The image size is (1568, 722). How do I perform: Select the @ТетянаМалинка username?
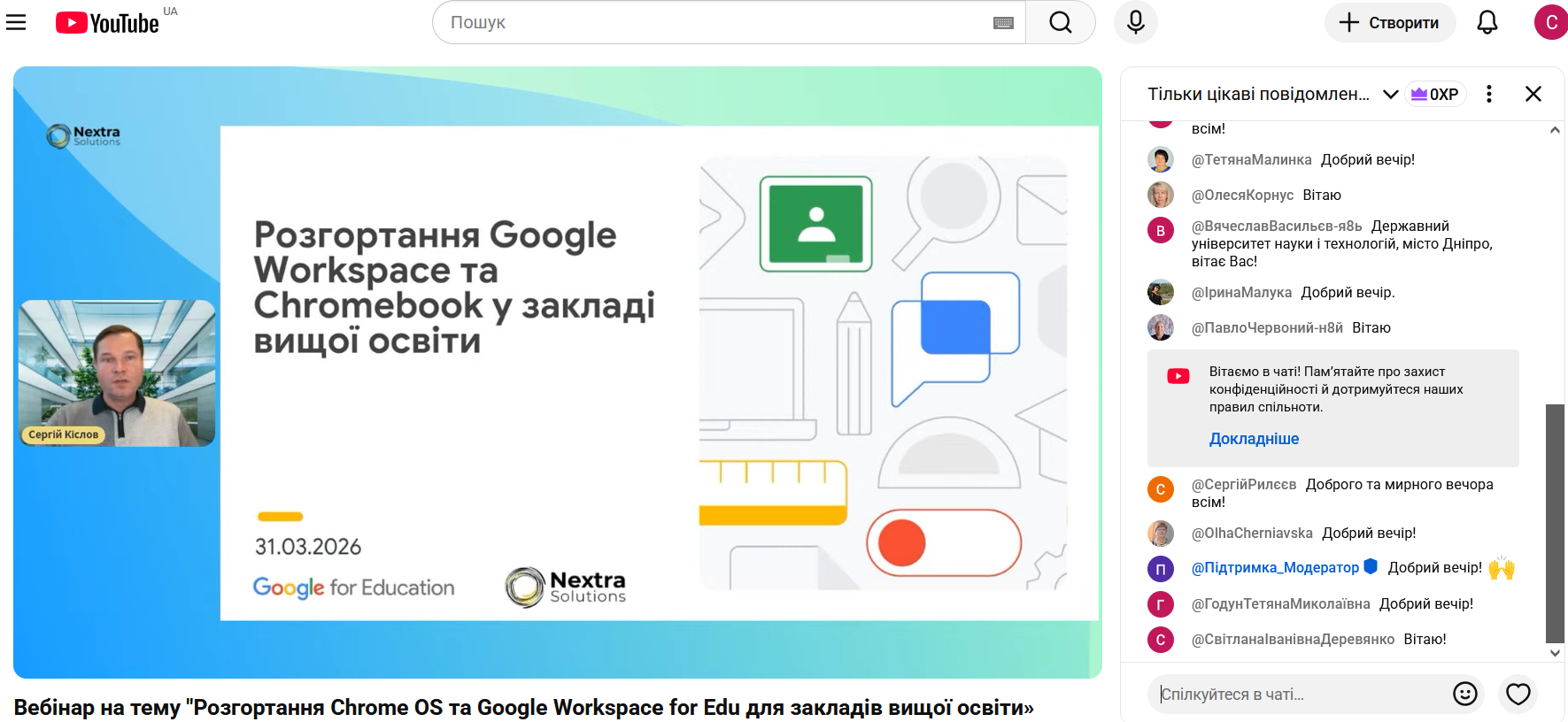pos(1252,160)
